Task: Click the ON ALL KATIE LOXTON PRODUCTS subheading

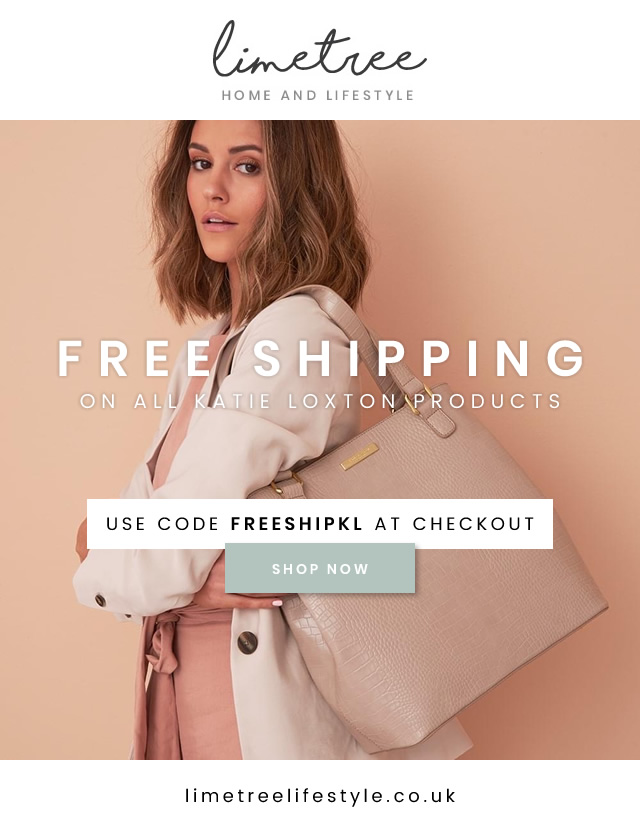Action: pyautogui.click(x=320, y=401)
